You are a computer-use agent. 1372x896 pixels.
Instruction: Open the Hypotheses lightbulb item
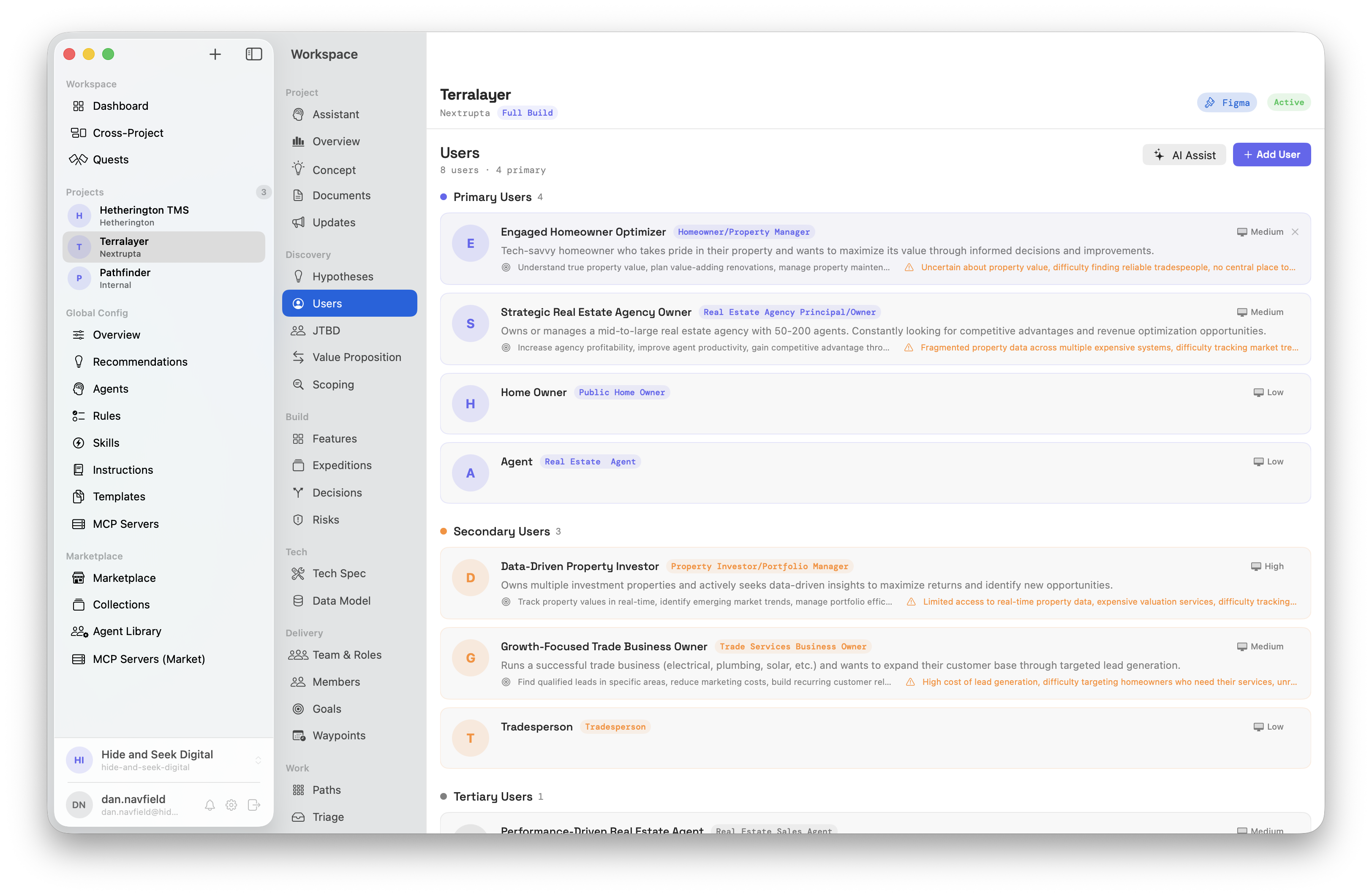click(343, 277)
